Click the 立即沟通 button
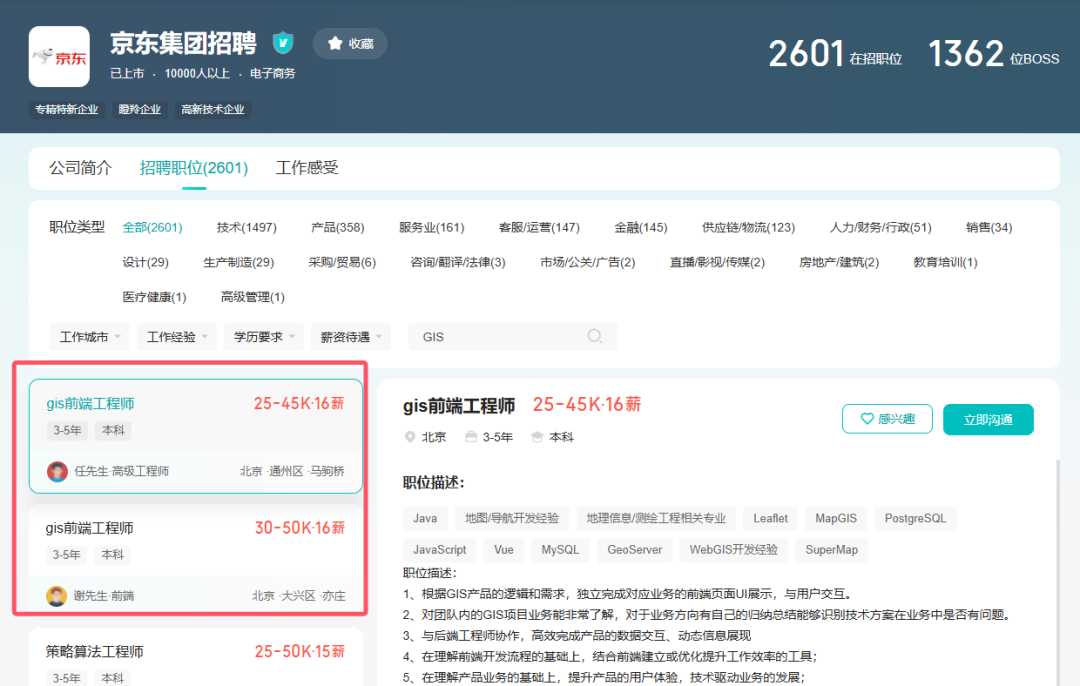This screenshot has width=1080, height=686. [988, 419]
